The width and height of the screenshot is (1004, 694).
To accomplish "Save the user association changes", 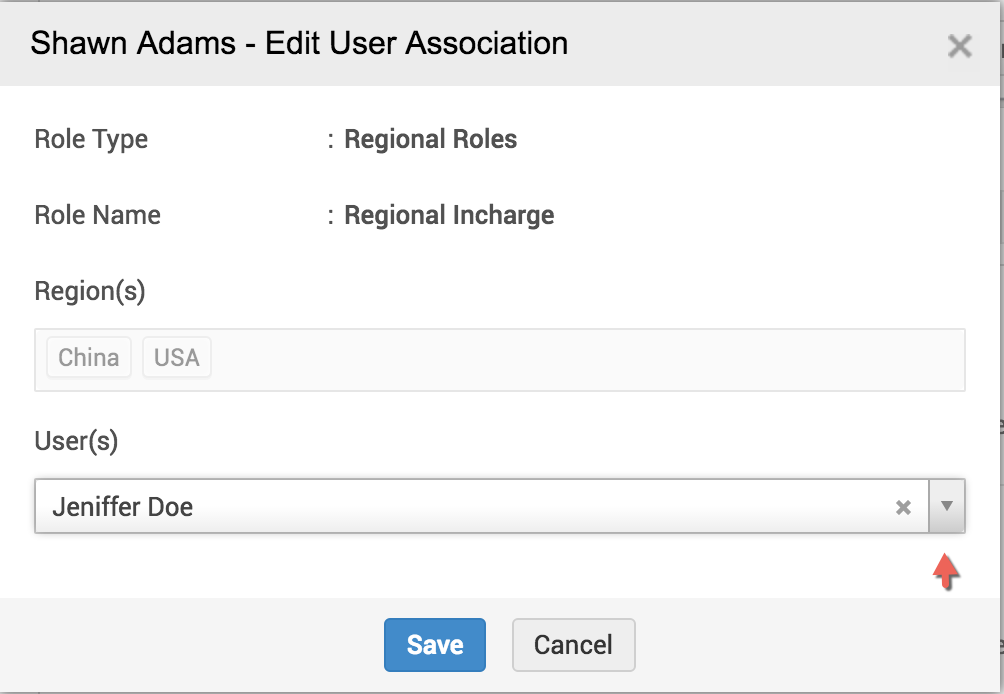I will pyautogui.click(x=435, y=645).
